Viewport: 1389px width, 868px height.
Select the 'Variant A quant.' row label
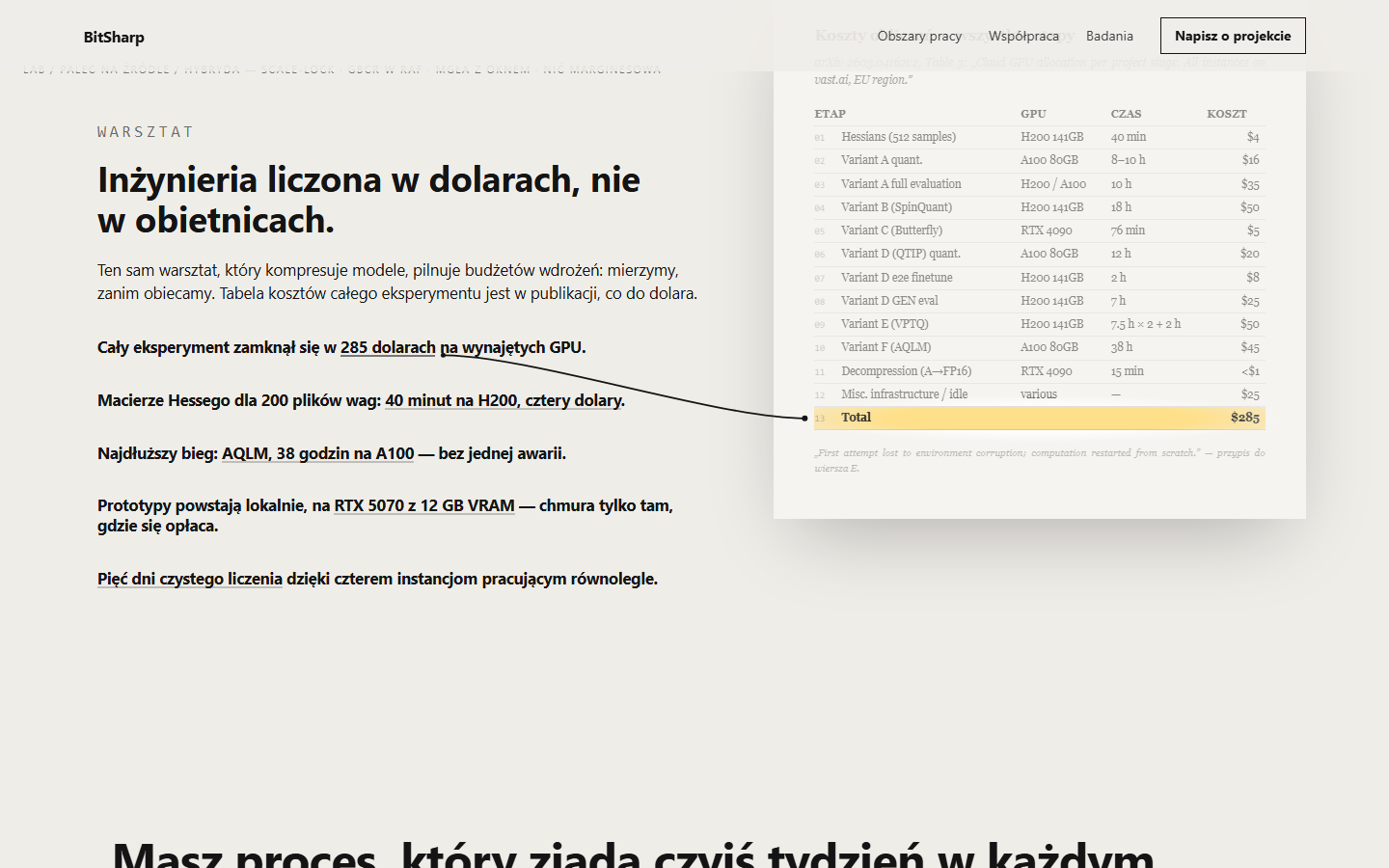click(x=882, y=160)
